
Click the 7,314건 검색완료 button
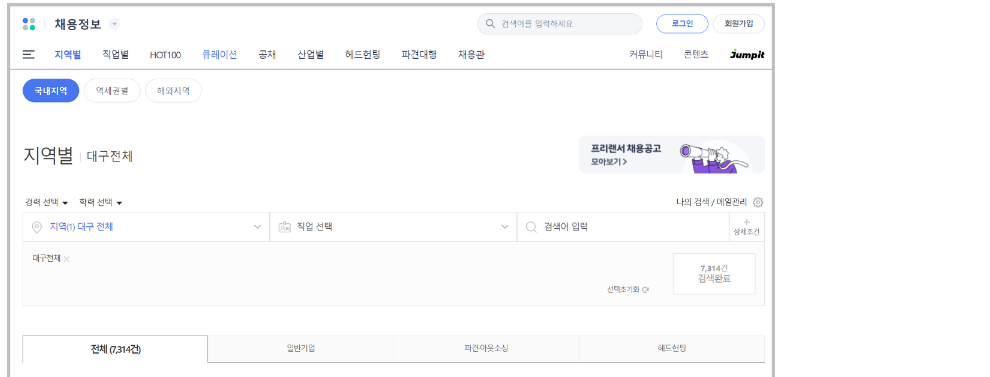714,273
